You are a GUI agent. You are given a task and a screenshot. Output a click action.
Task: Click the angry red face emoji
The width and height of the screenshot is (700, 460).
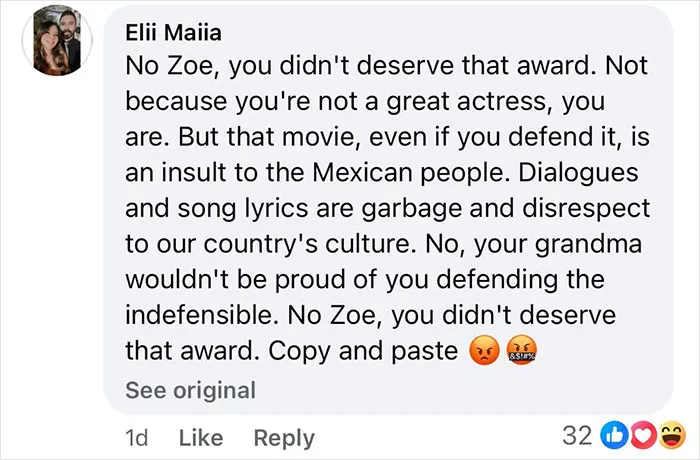point(484,350)
